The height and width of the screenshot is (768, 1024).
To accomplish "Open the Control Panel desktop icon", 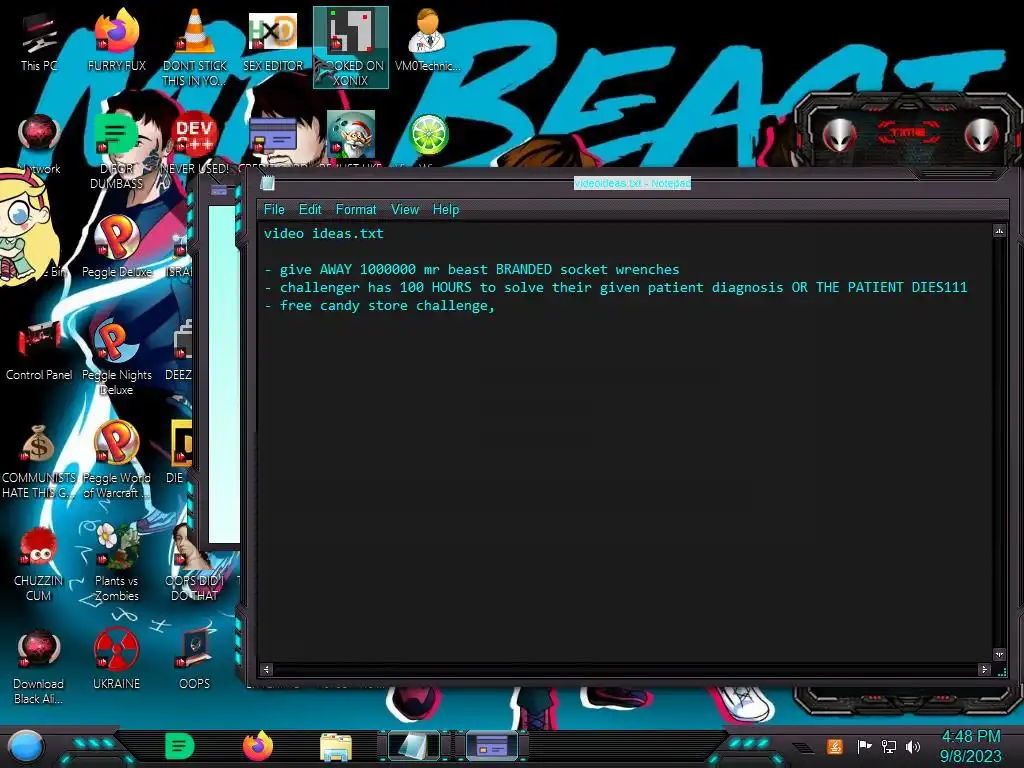I will (x=39, y=350).
